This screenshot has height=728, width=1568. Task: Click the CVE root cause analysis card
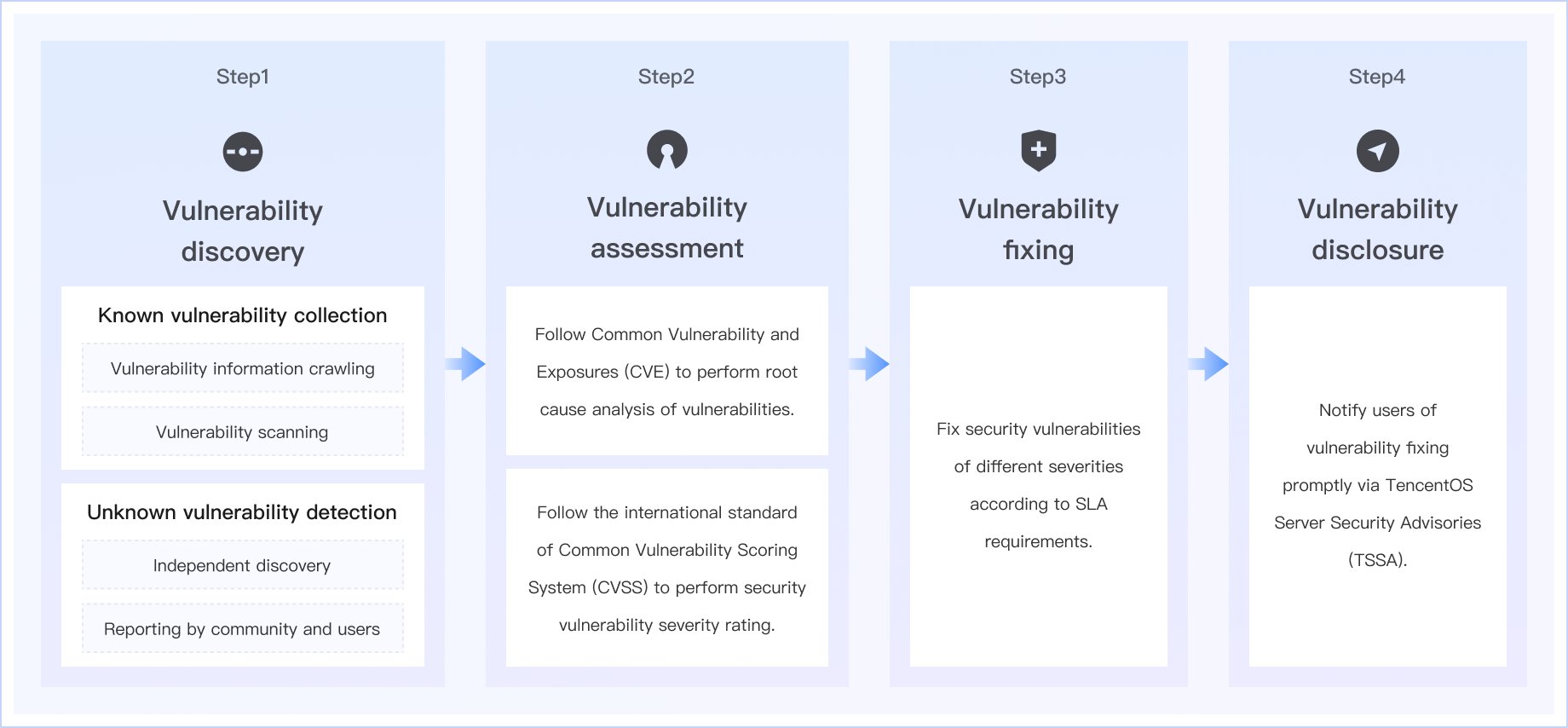pyautogui.click(x=667, y=372)
